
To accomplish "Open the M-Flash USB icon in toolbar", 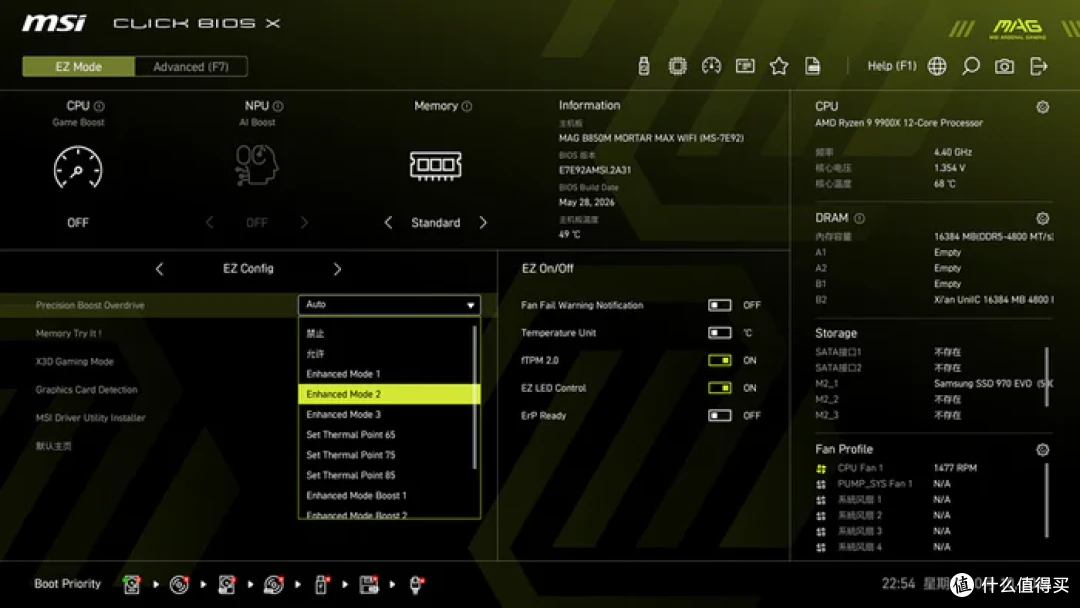I will [x=643, y=66].
